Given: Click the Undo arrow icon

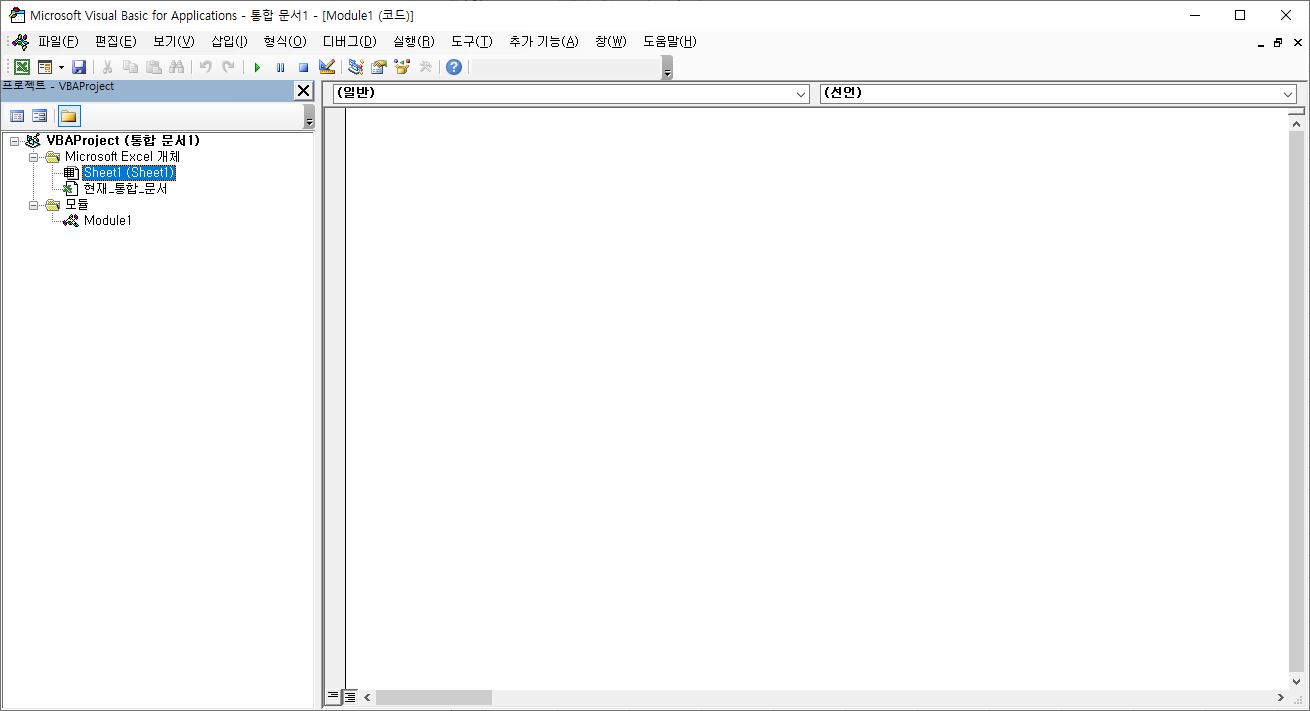Looking at the screenshot, I should tap(205, 67).
